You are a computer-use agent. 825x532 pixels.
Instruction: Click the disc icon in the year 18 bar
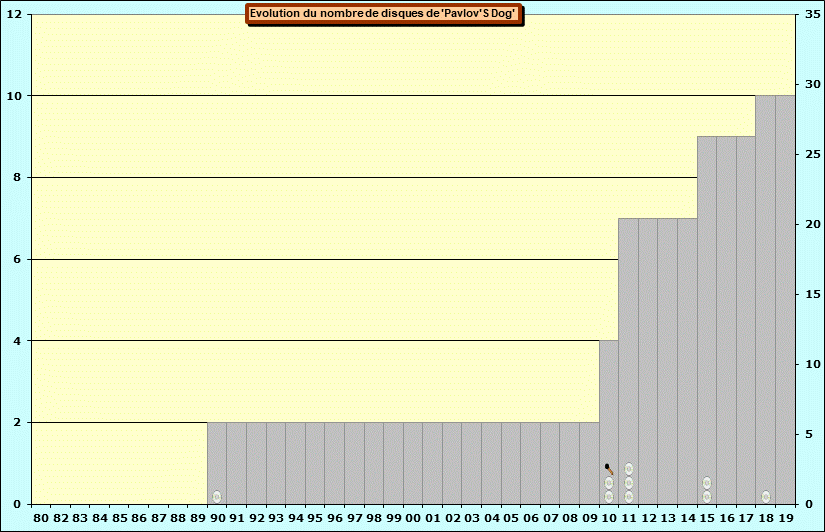(x=766, y=496)
